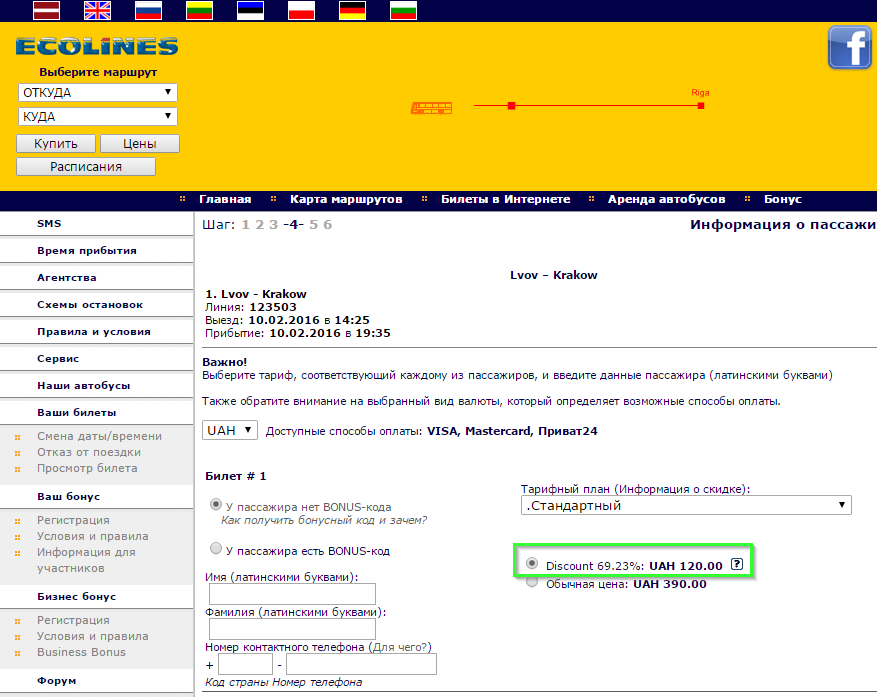Select the British flag for English

(x=97, y=11)
